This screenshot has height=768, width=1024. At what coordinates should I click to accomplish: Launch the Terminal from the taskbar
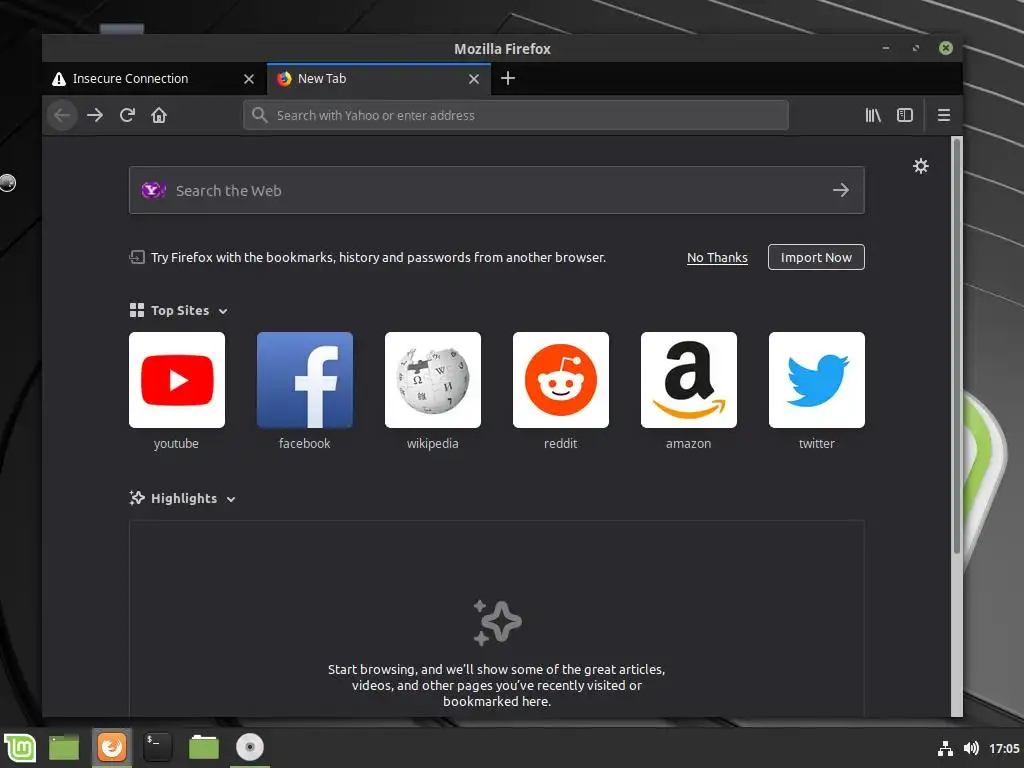click(x=157, y=747)
